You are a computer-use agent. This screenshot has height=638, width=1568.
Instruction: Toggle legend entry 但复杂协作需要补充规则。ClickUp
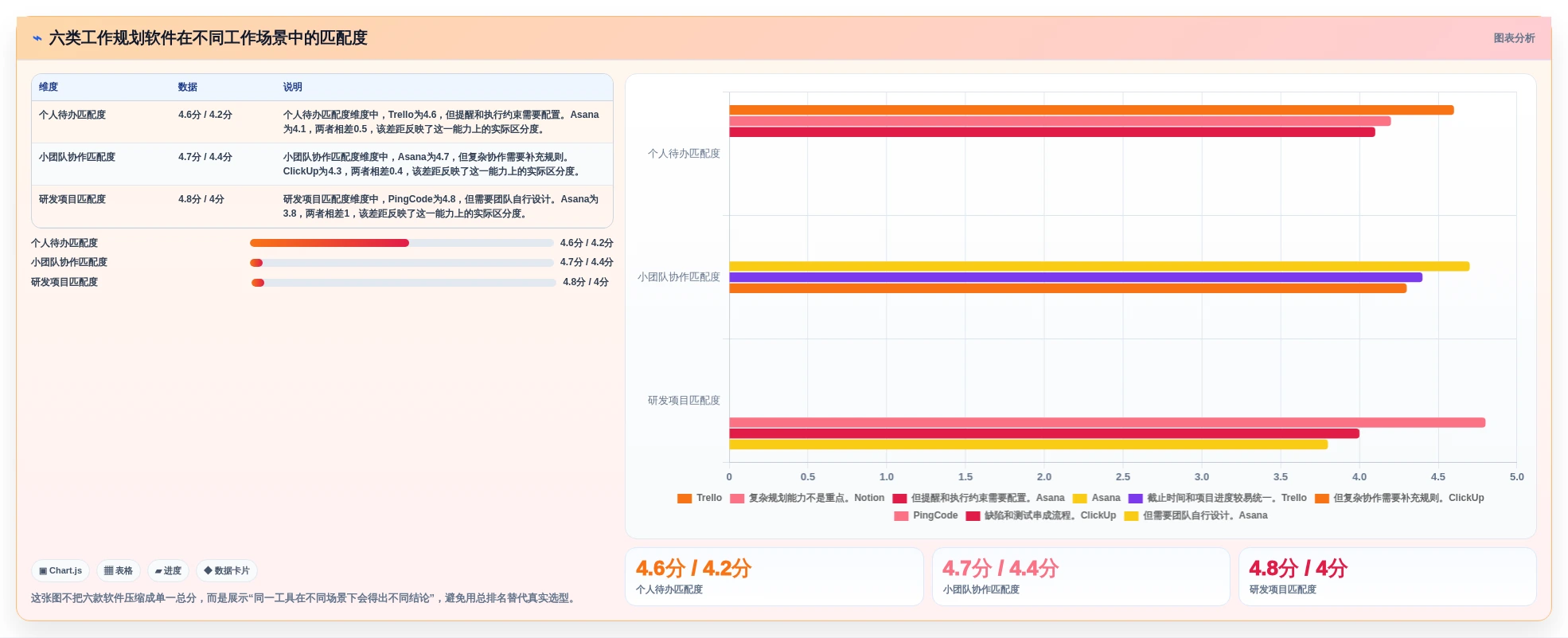point(1399,498)
